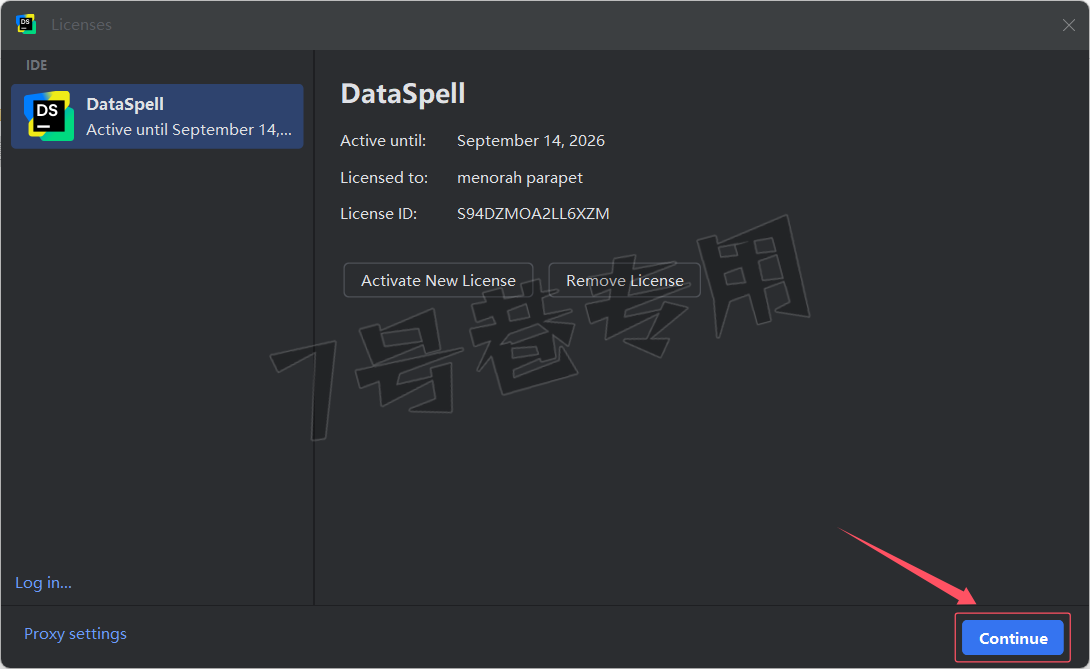Click the License ID value S94DZMOA2LL6XZM
Viewport: 1090px width, 669px height.
[x=533, y=213]
